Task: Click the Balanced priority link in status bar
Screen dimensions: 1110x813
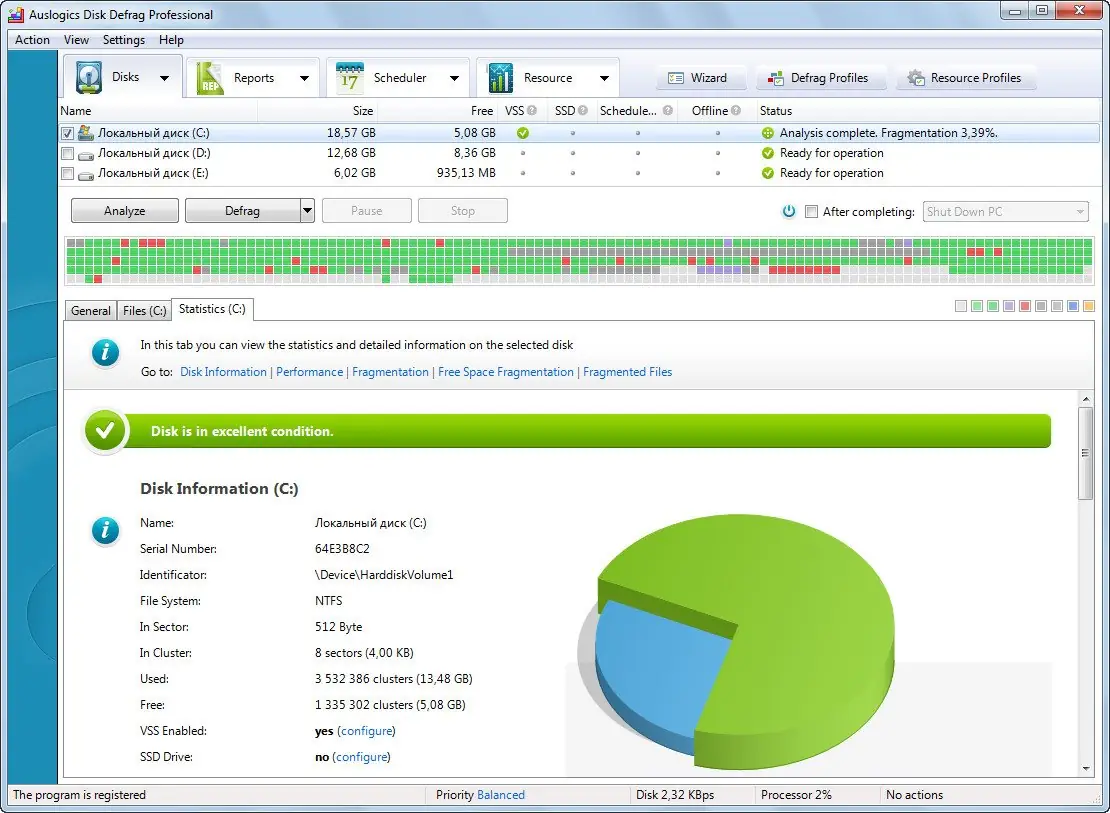Action: pyautogui.click(x=501, y=795)
